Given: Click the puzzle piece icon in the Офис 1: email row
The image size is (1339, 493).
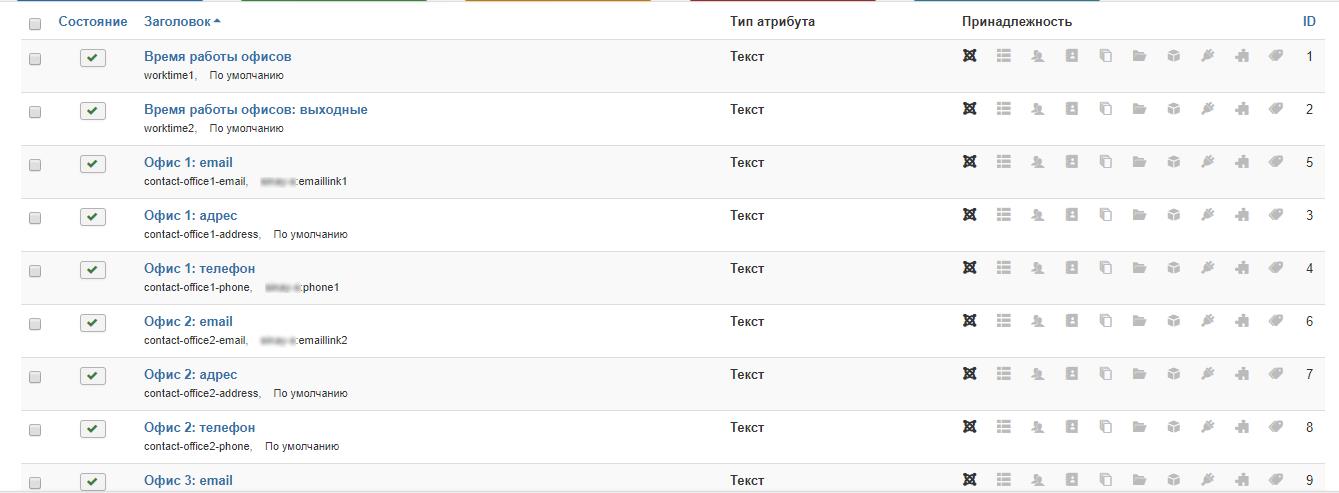Looking at the screenshot, I should [1242, 162].
